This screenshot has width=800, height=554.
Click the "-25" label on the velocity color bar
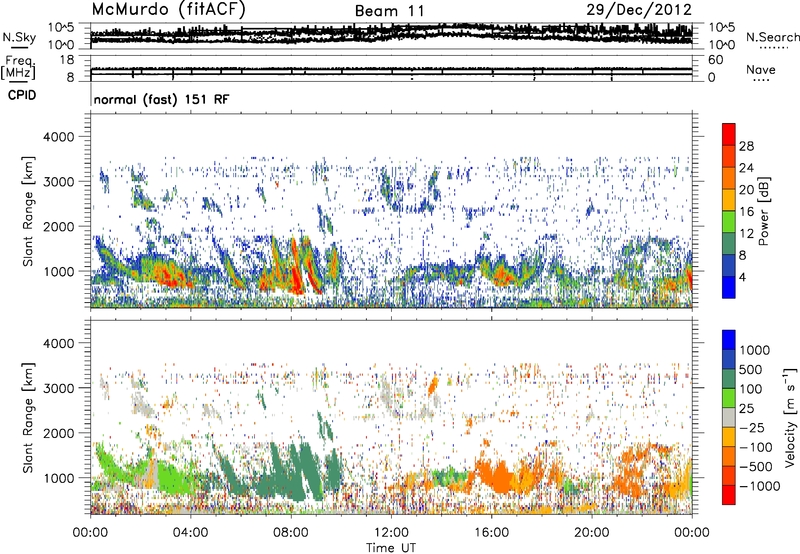click(753, 427)
